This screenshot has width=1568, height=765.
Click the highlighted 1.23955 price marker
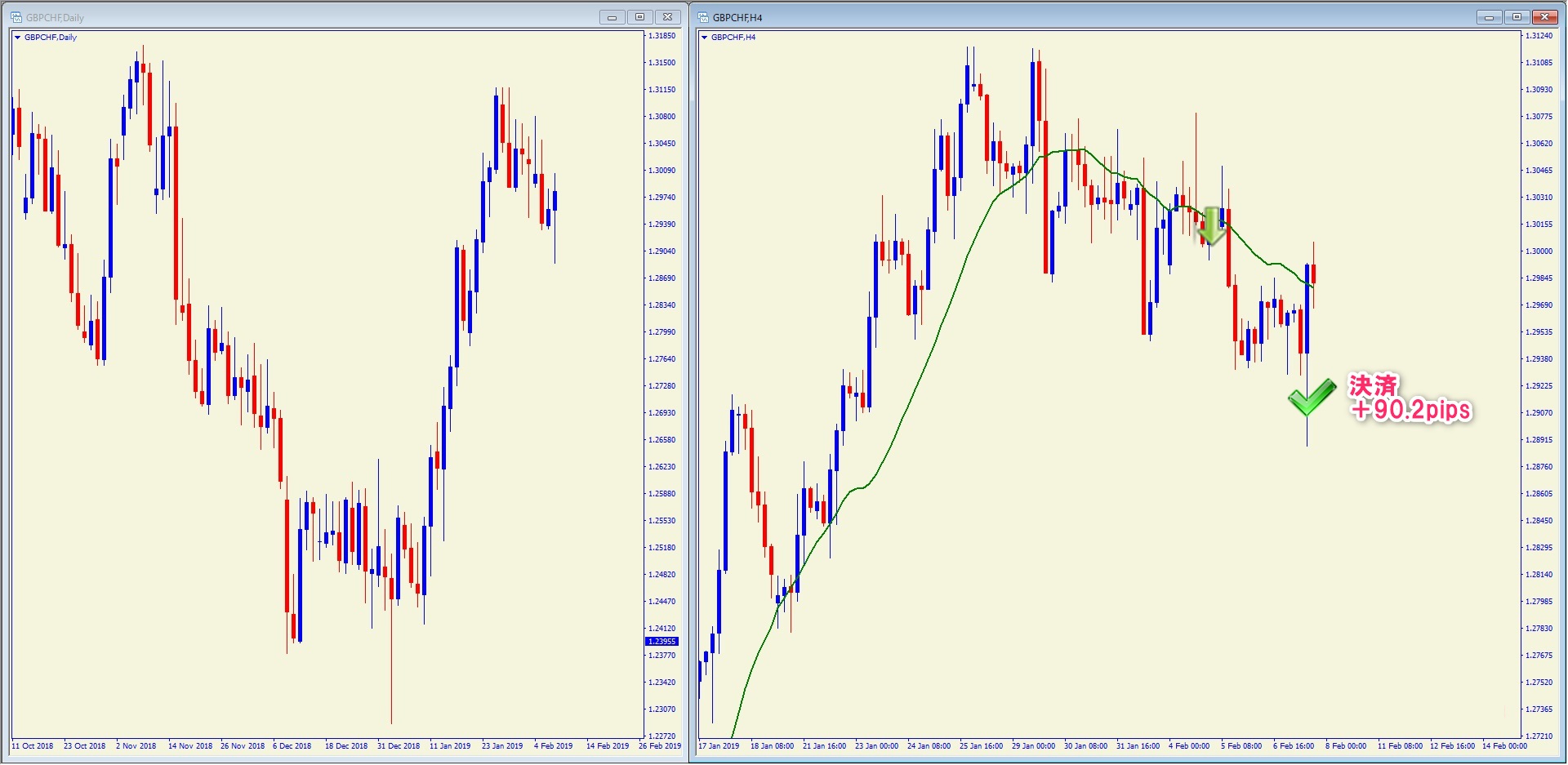(662, 642)
